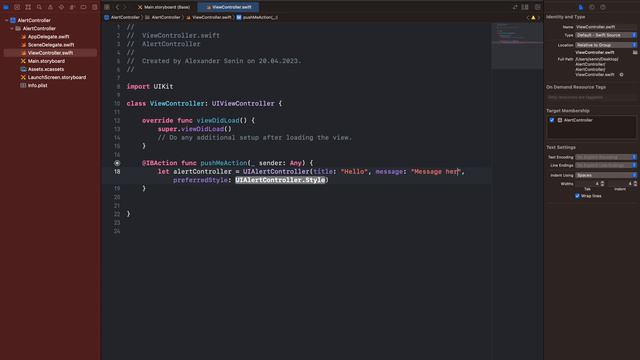Image resolution: width=640 pixels, height=360 pixels.
Task: Switch to the ViewController.swift tab
Action: tap(228, 7)
